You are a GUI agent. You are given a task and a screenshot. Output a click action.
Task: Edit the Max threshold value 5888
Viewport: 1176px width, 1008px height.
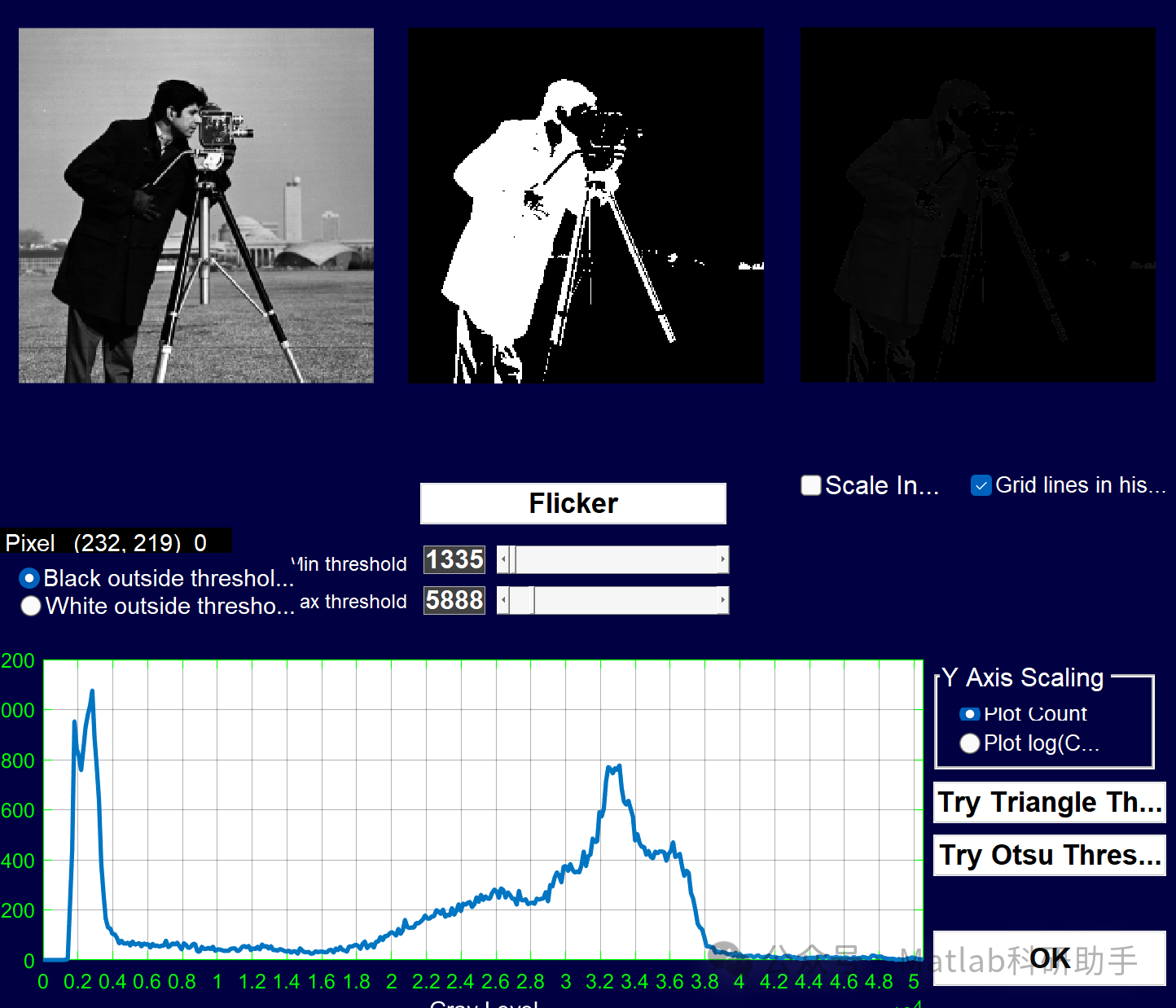point(454,600)
